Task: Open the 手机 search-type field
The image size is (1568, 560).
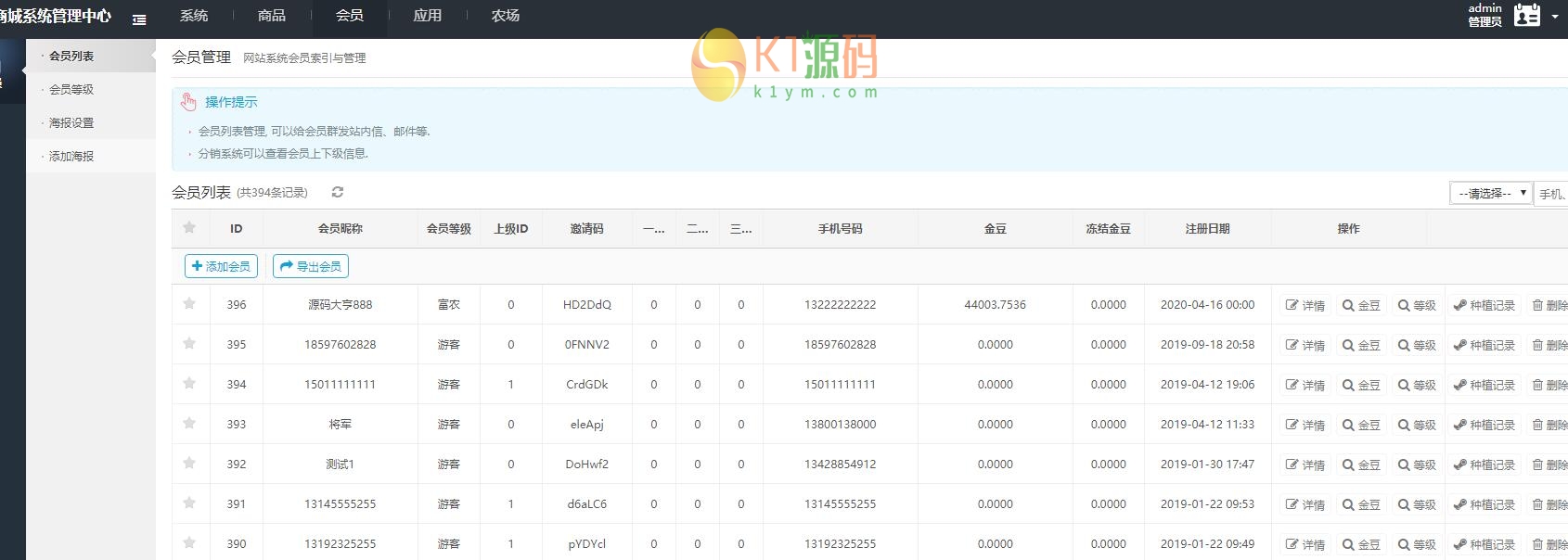Action: pyautogui.click(x=1551, y=194)
